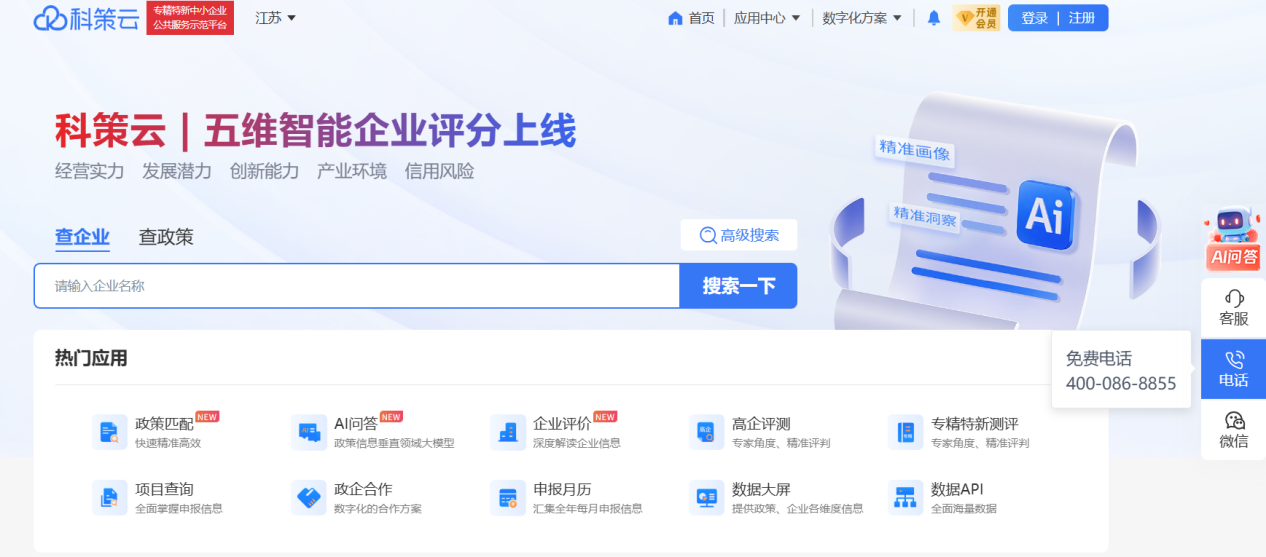Expand the 应用中心 dropdown menu
Screen dimensions: 1266x557
coord(767,18)
